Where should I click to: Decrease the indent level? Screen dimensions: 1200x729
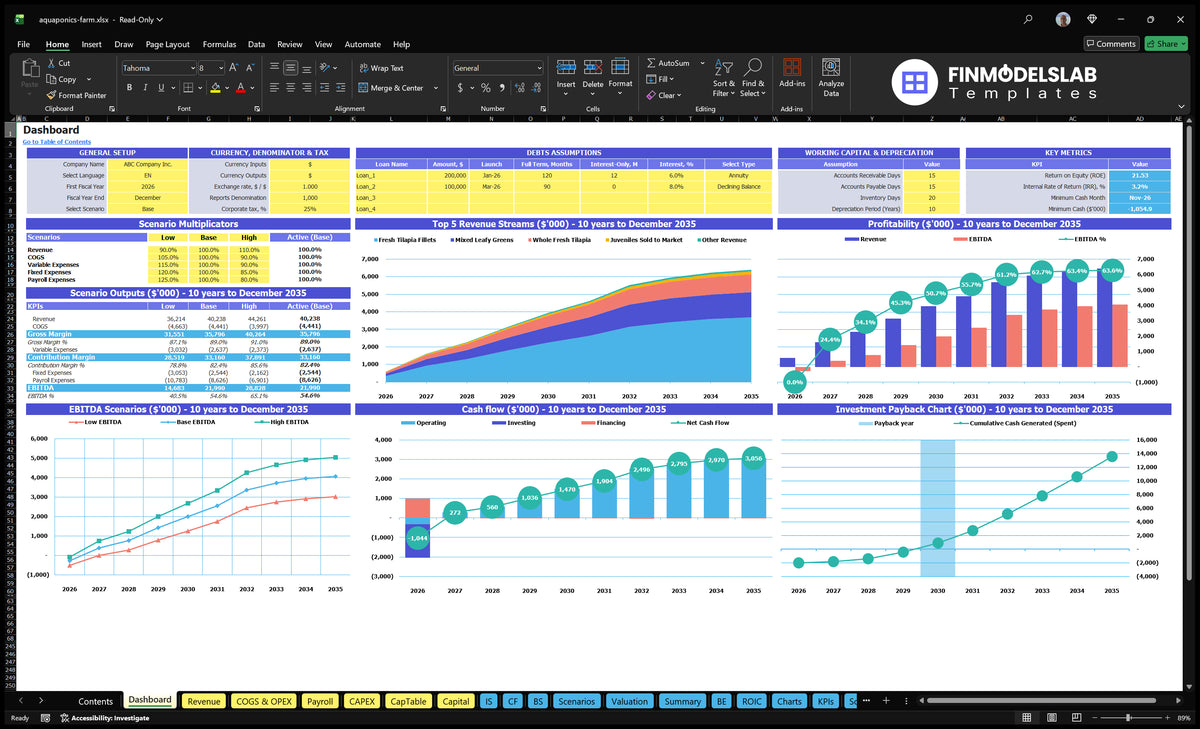pos(324,88)
